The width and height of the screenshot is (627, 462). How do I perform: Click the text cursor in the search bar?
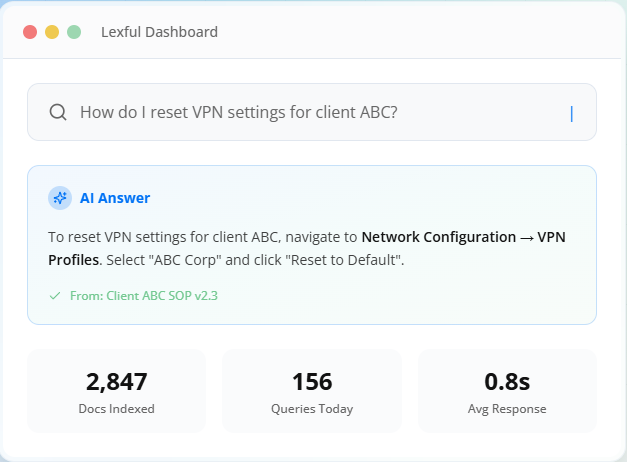click(571, 114)
